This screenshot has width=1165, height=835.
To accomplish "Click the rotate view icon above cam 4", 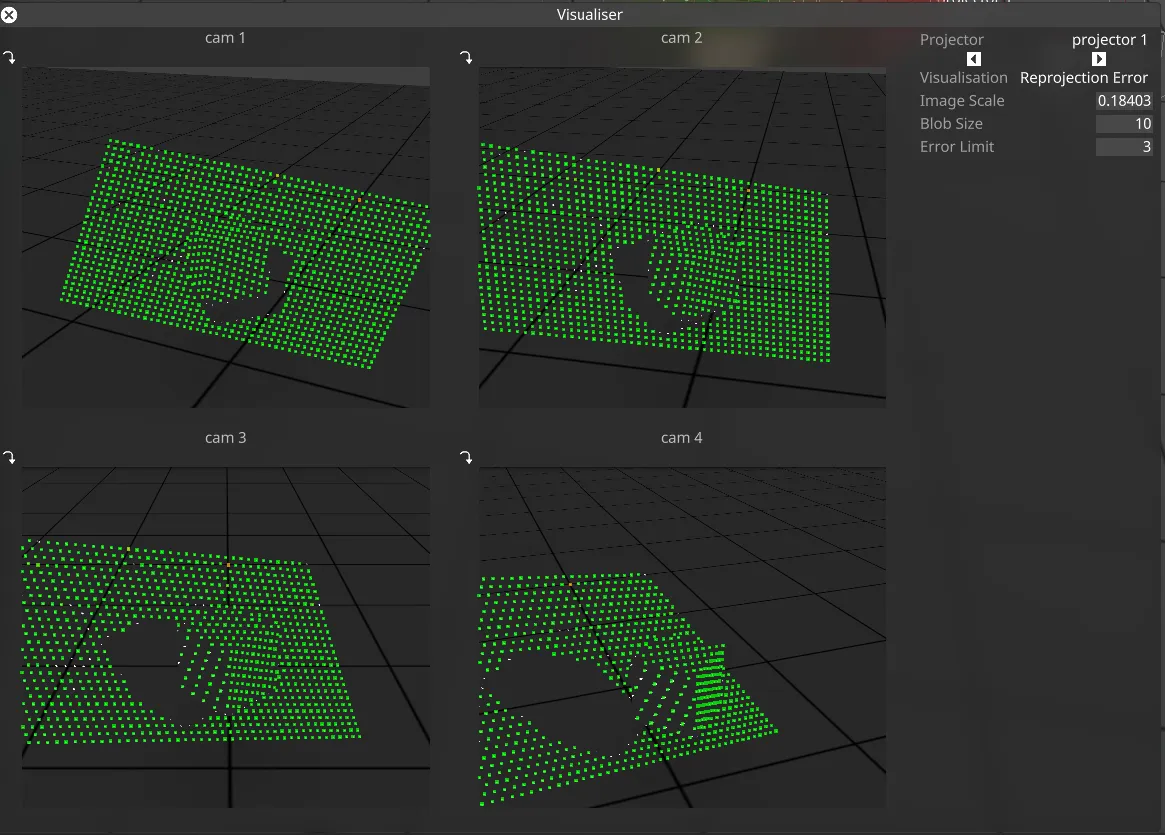I will point(466,457).
